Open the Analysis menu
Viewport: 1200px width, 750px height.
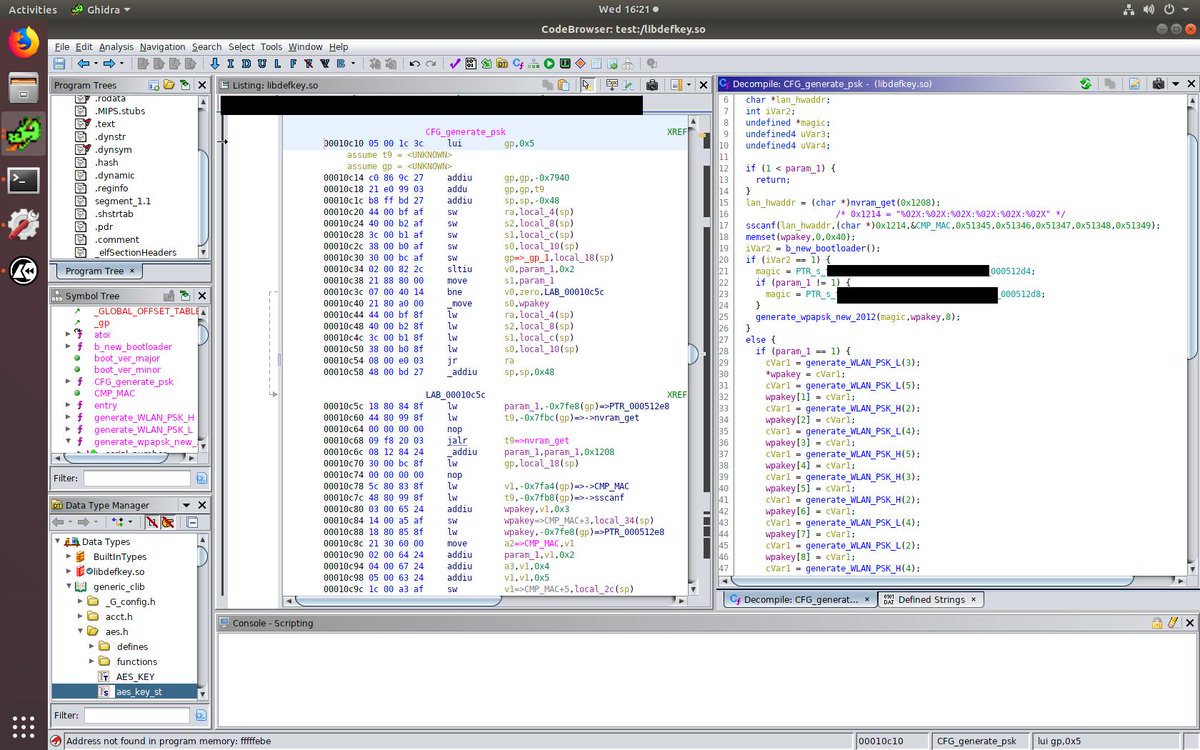116,46
